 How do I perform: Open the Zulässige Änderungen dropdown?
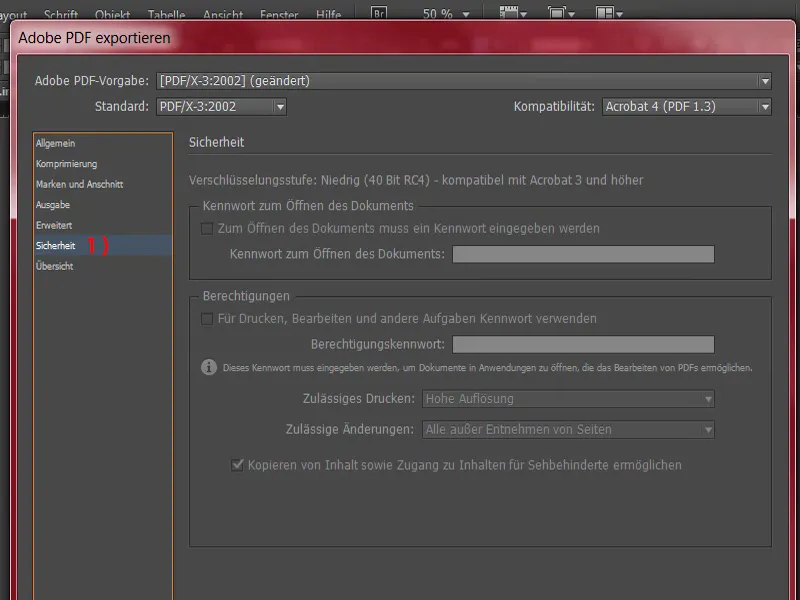coord(568,430)
